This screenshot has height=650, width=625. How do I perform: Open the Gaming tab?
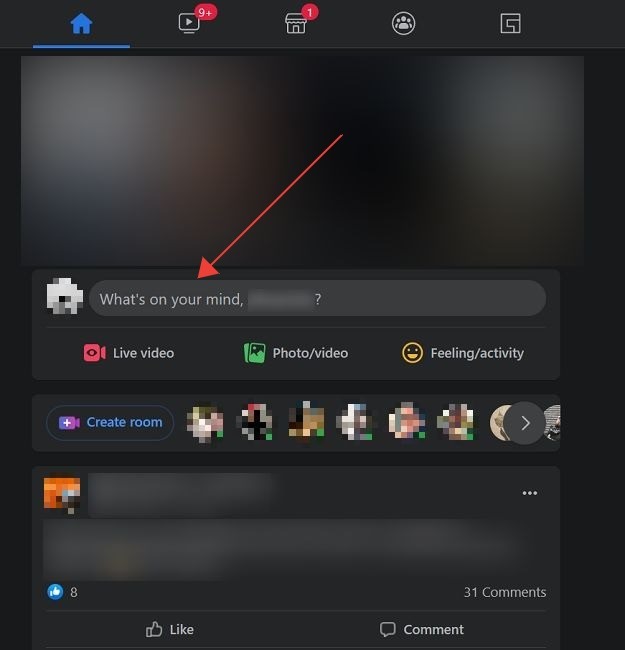511,24
